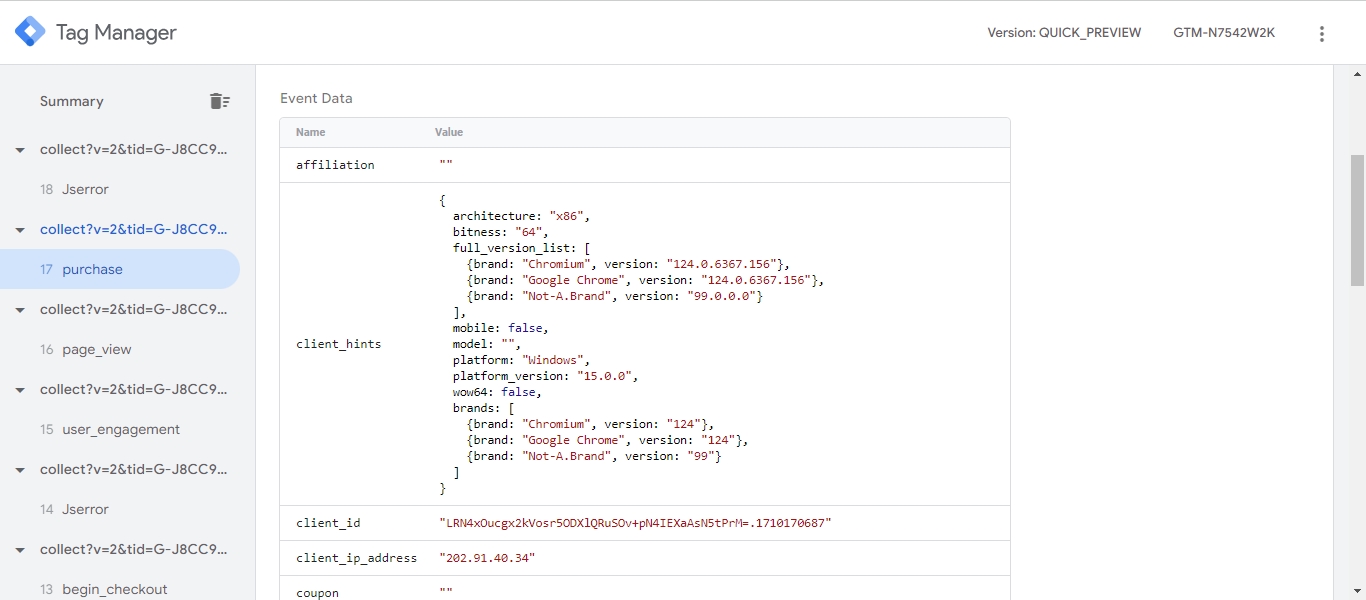The width and height of the screenshot is (1366, 600).
Task: Select event 17 purchase
Action: tap(120, 269)
